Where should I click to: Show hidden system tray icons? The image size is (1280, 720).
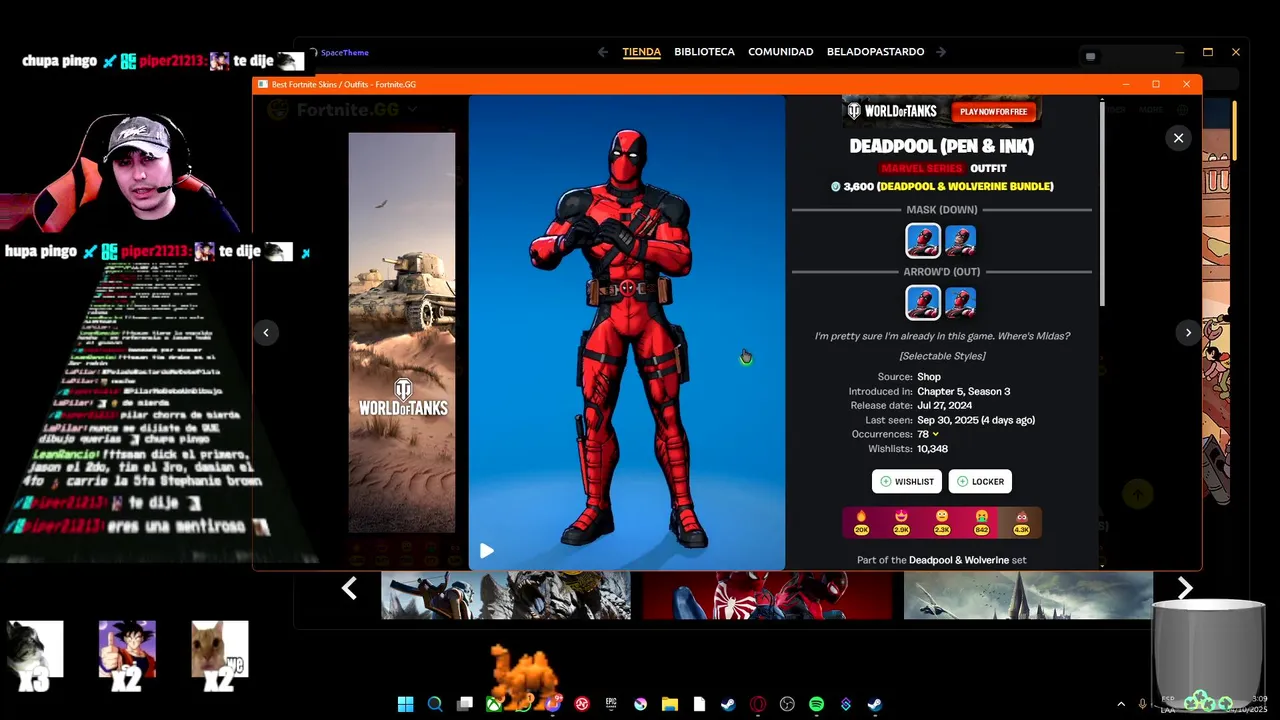coord(1120,704)
